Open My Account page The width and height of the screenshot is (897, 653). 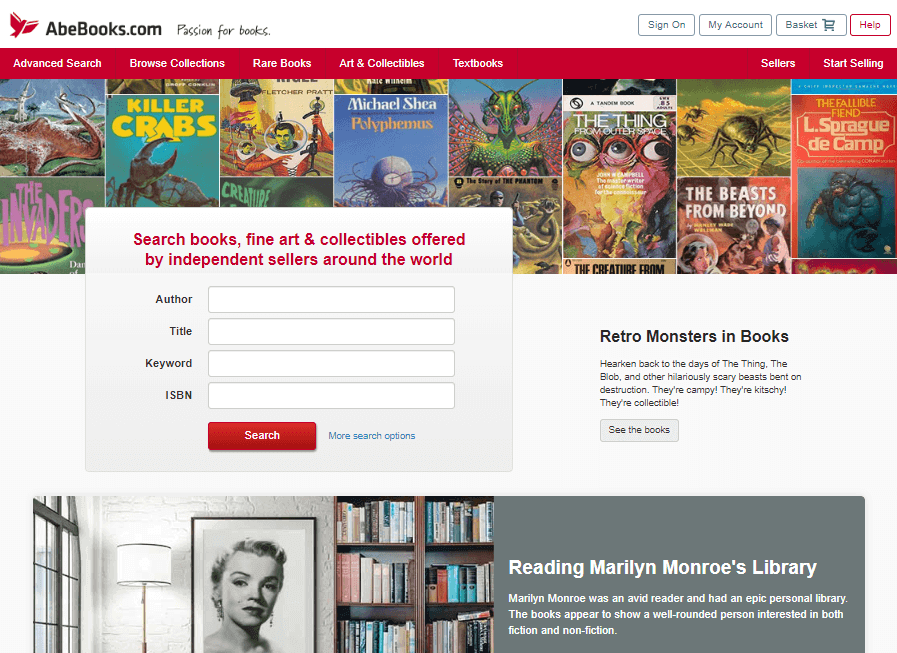point(735,25)
